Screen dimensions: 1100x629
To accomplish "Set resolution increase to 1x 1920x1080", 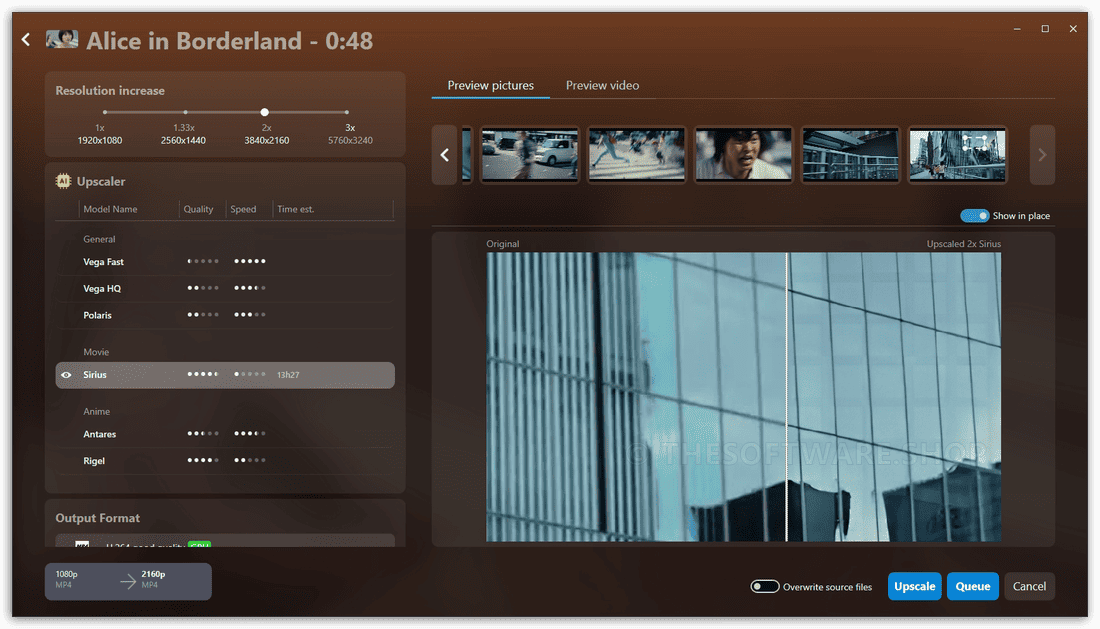I will [x=105, y=112].
